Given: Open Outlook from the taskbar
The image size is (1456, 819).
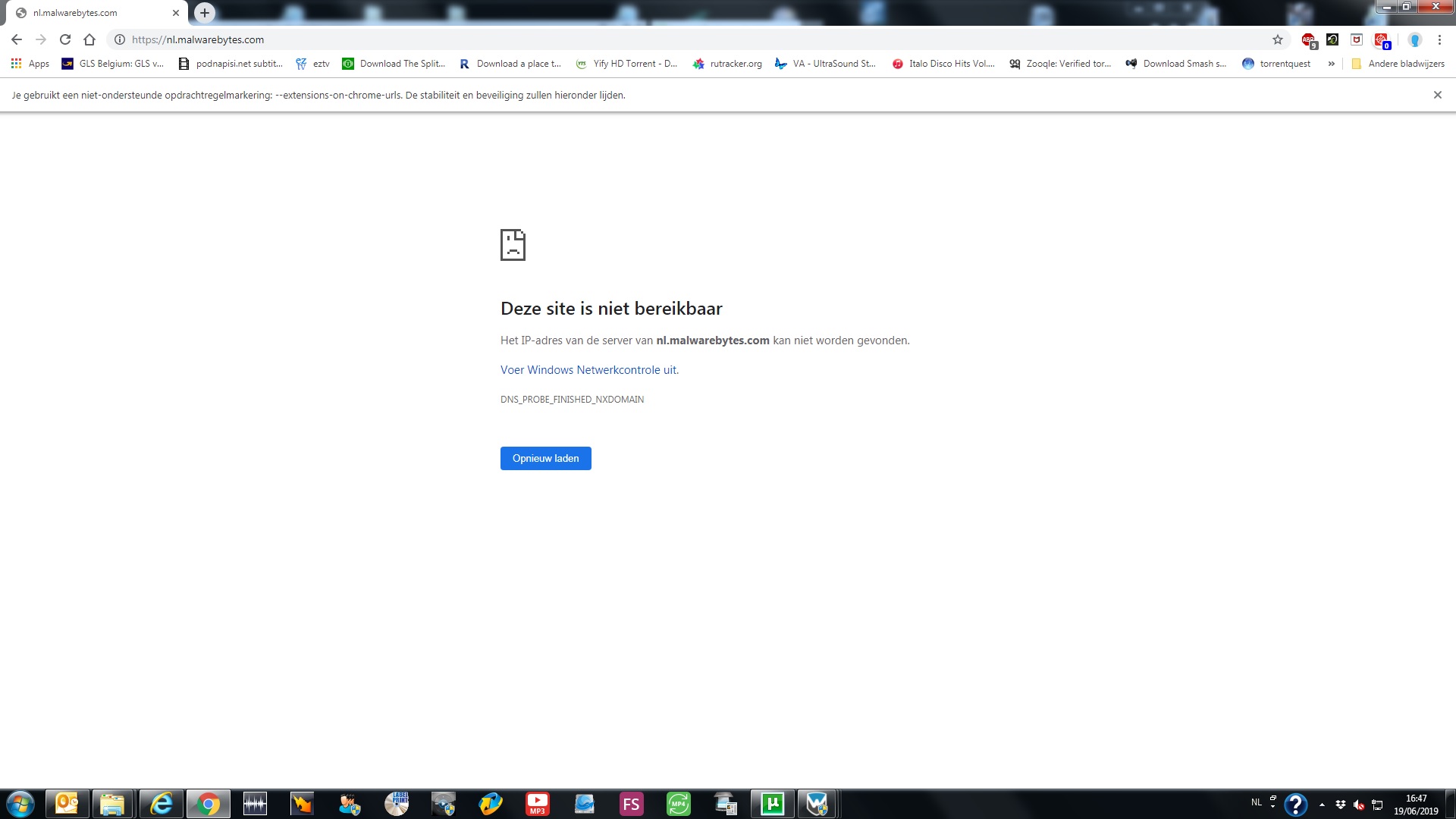Looking at the screenshot, I should (67, 804).
